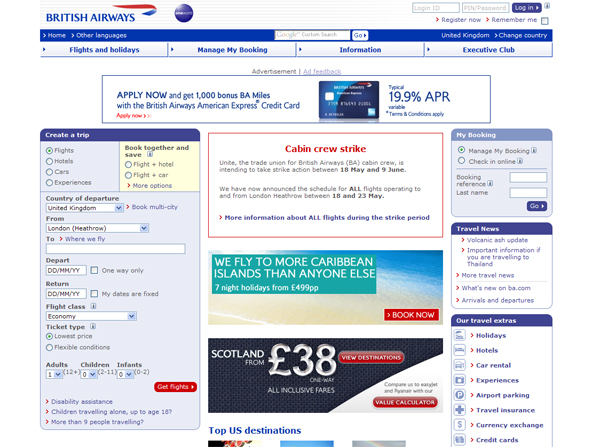Open Ticket type info icon
Screen dimensions: 600x447
tap(93, 326)
